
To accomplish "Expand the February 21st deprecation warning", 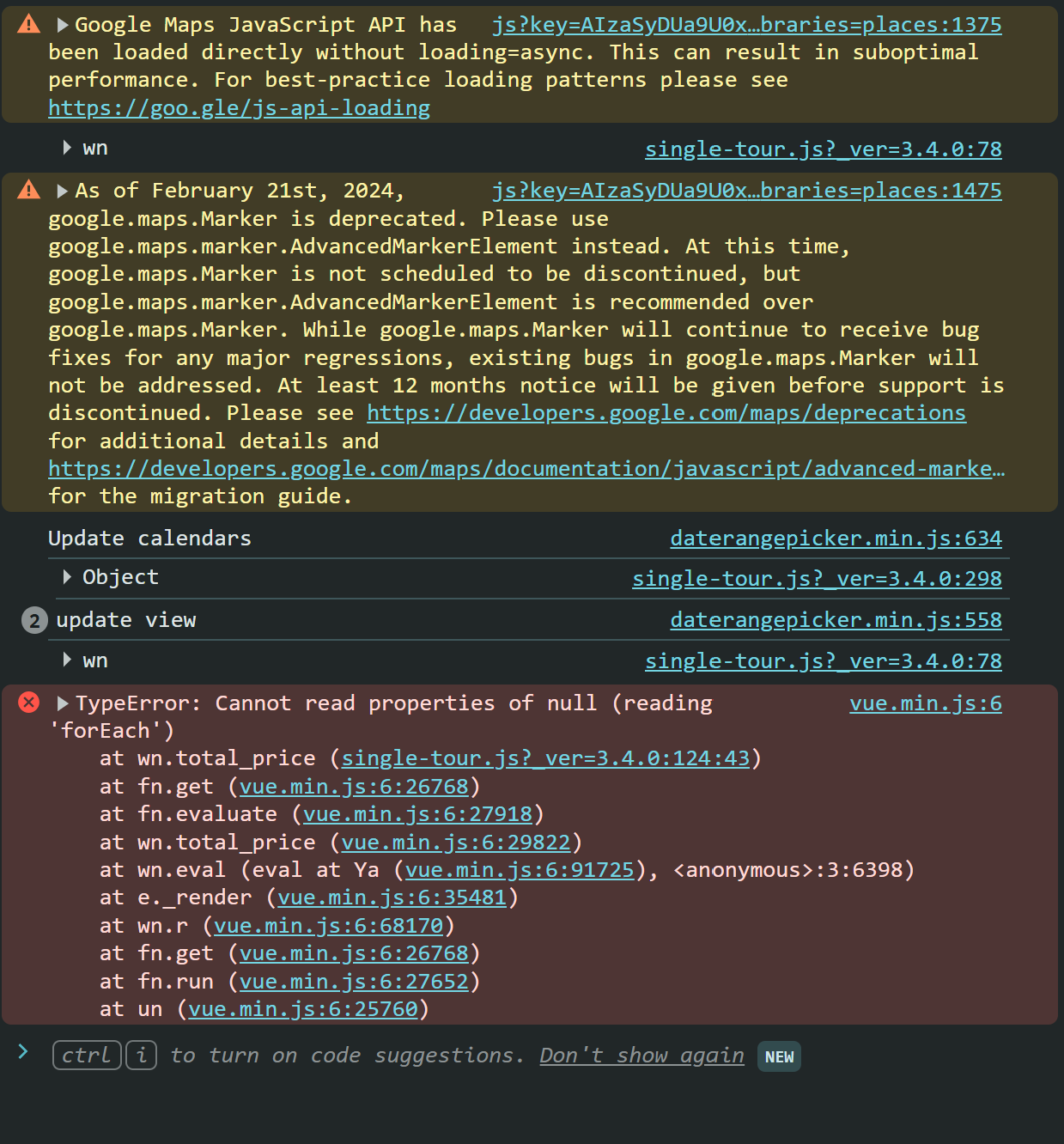I will click(x=62, y=191).
